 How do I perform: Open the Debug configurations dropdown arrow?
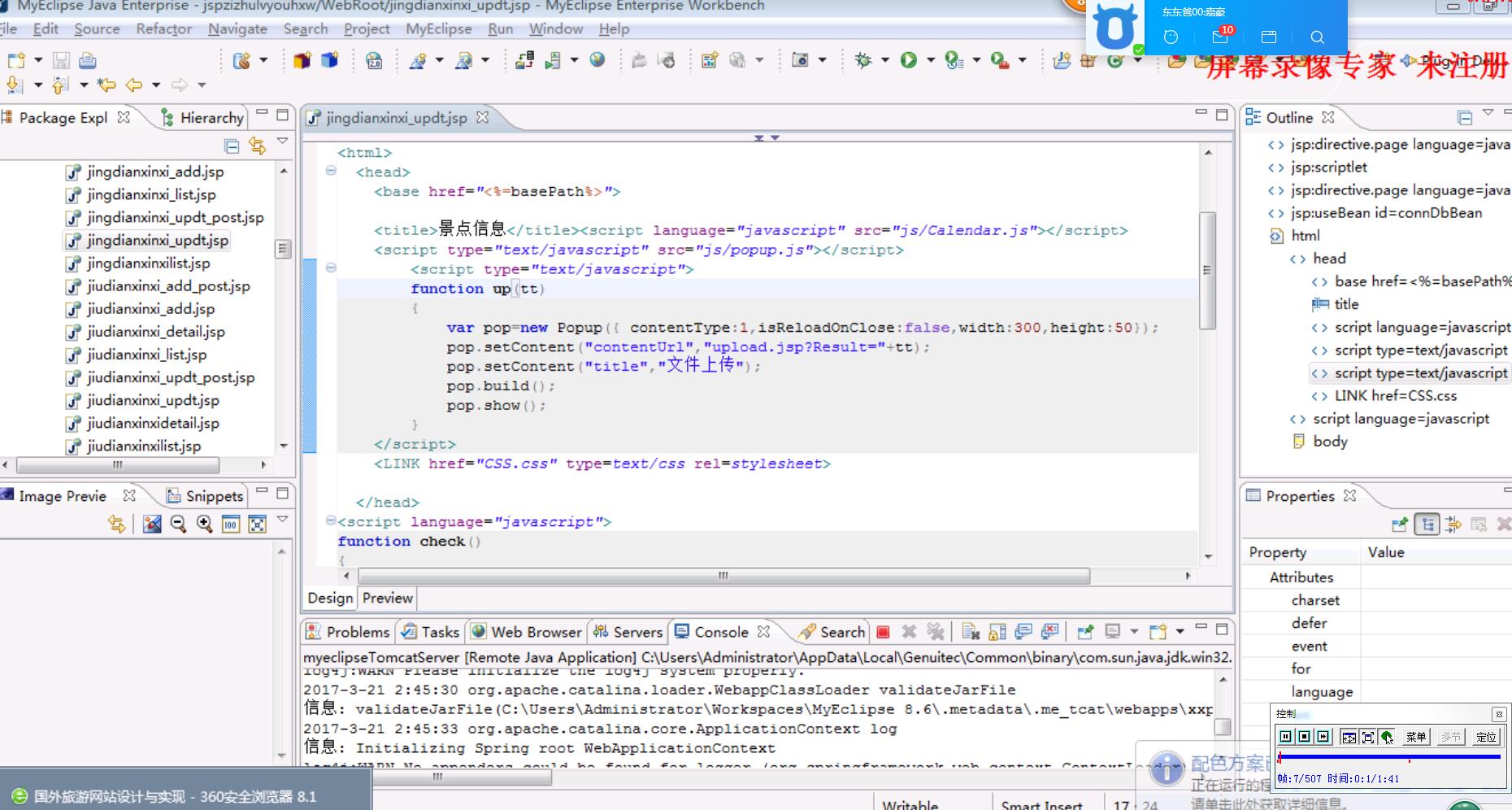pyautogui.click(x=884, y=60)
